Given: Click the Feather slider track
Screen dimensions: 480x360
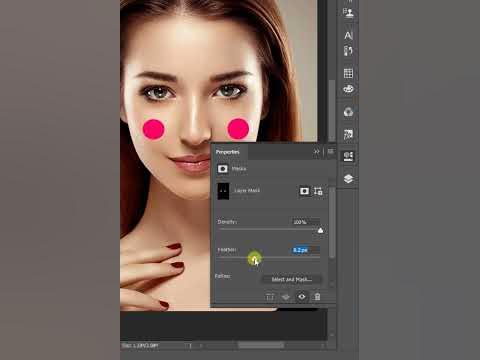Looking at the screenshot, I should 269,258.
